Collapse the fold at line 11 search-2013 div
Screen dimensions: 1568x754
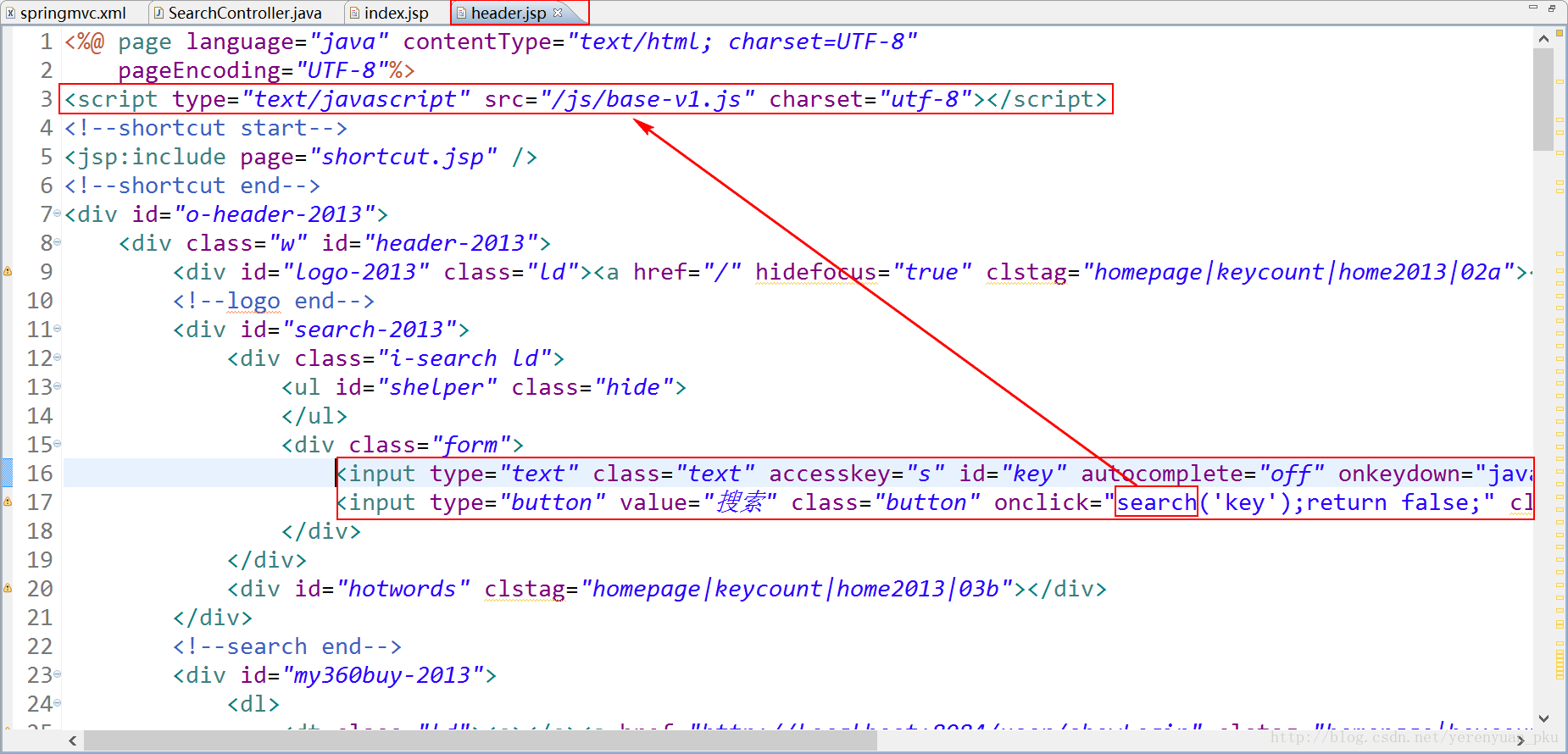point(57,329)
